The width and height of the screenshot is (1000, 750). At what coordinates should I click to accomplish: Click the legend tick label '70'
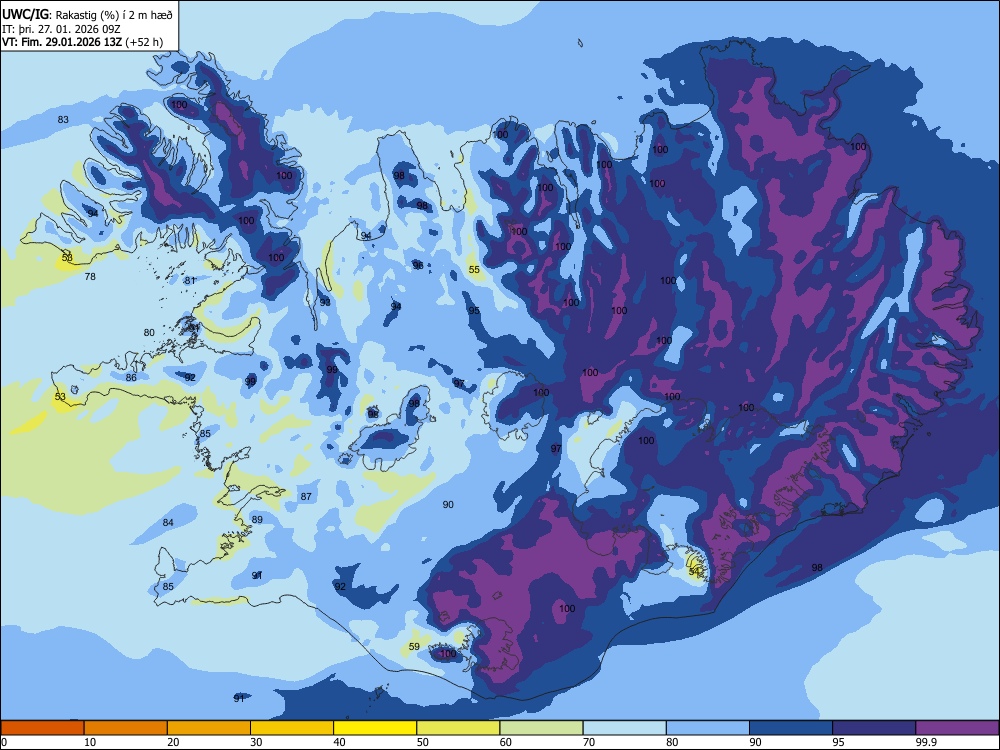589,742
